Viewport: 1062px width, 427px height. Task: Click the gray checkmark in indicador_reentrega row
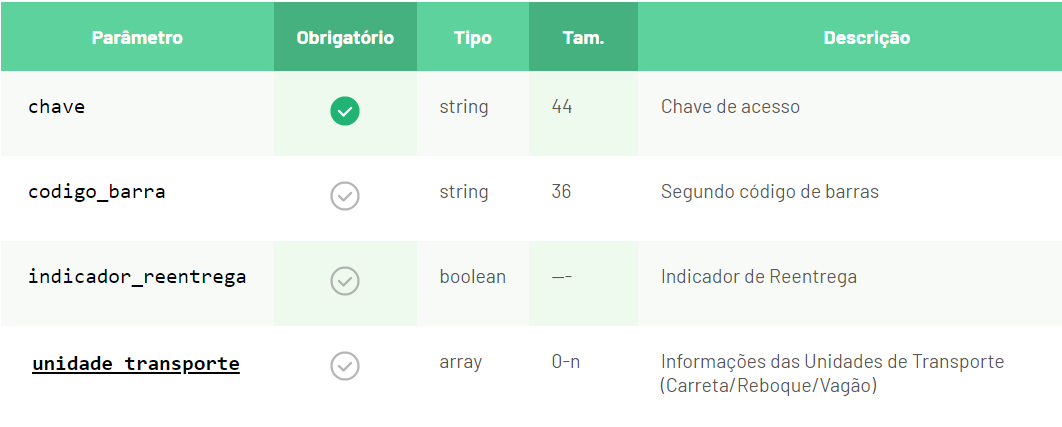(x=345, y=281)
